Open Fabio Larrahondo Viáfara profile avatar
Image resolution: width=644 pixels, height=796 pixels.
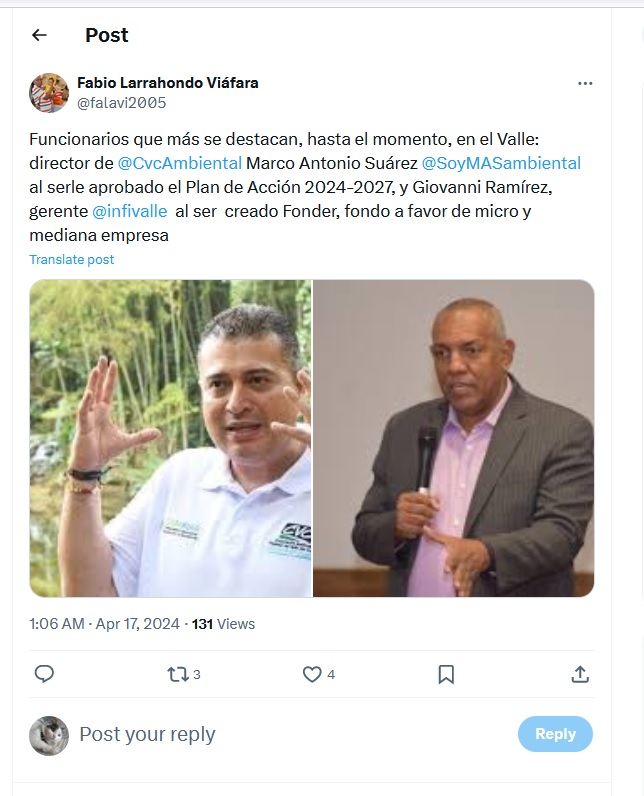click(x=49, y=93)
